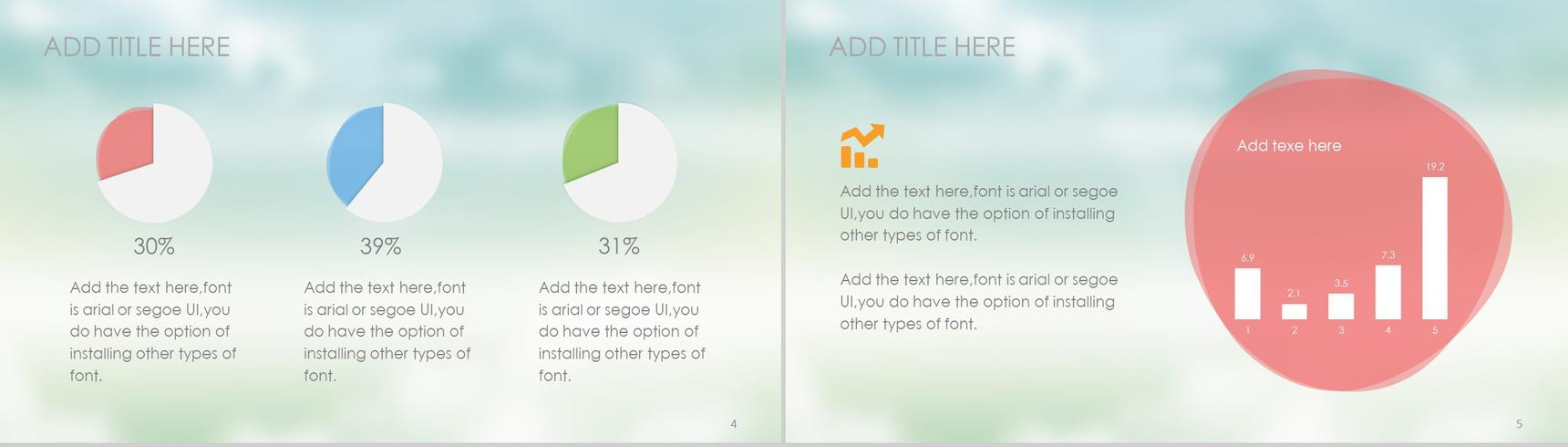Select the slide 5 'ADD TITLE HERE' heading
This screenshot has height=447, width=1568.
(922, 47)
